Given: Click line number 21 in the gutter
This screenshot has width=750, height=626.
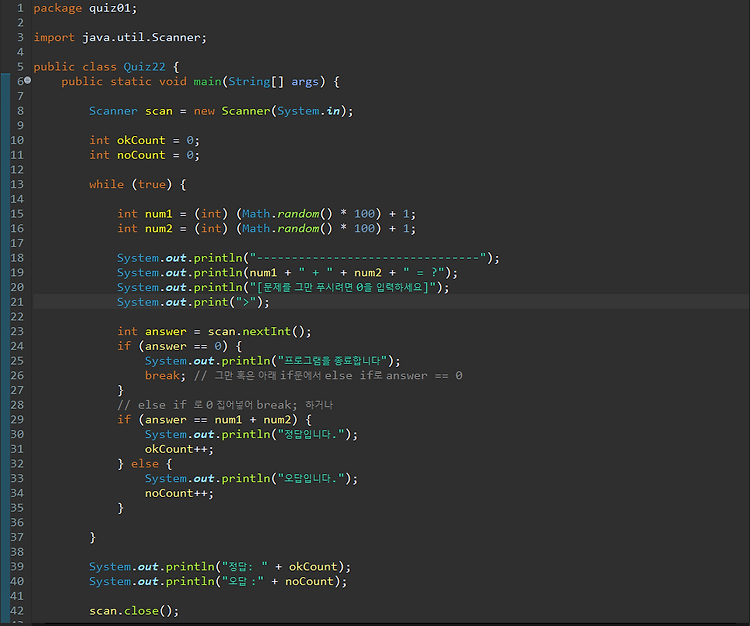Looking at the screenshot, I should 17,302.
